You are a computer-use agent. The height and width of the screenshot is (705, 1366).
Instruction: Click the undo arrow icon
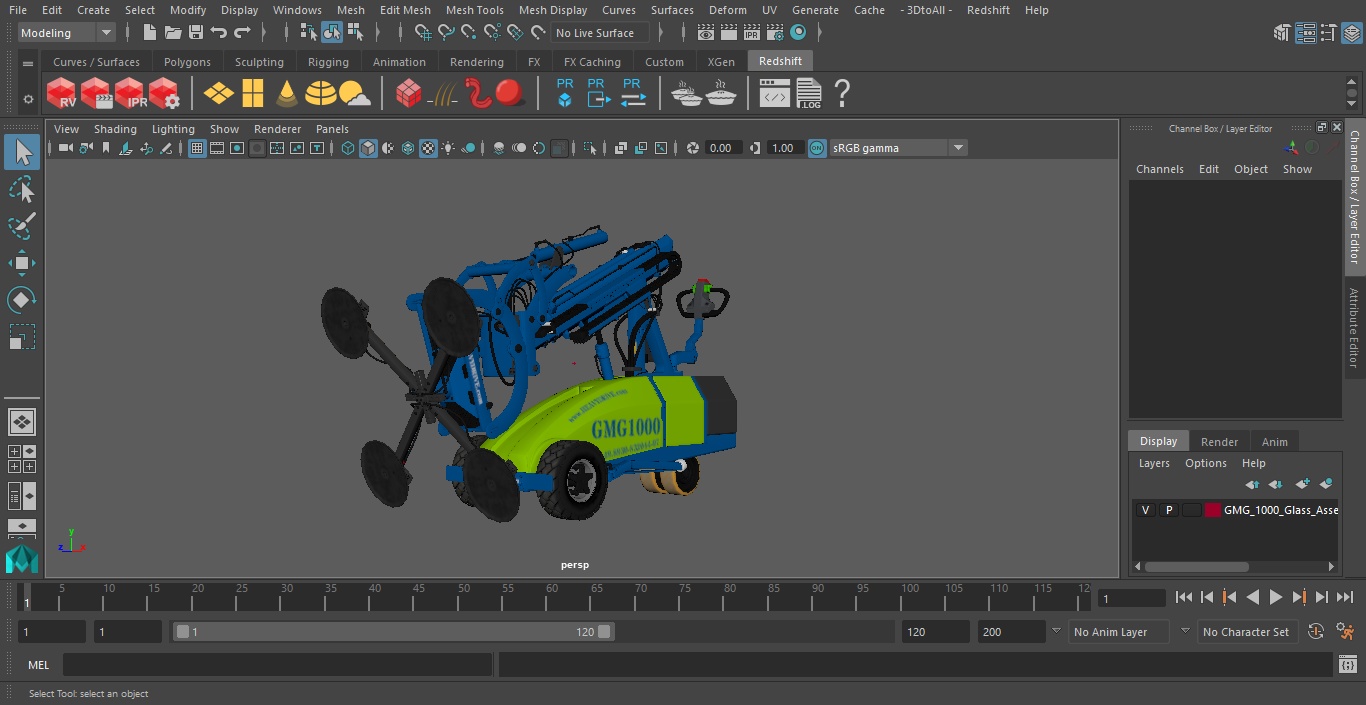click(x=219, y=33)
